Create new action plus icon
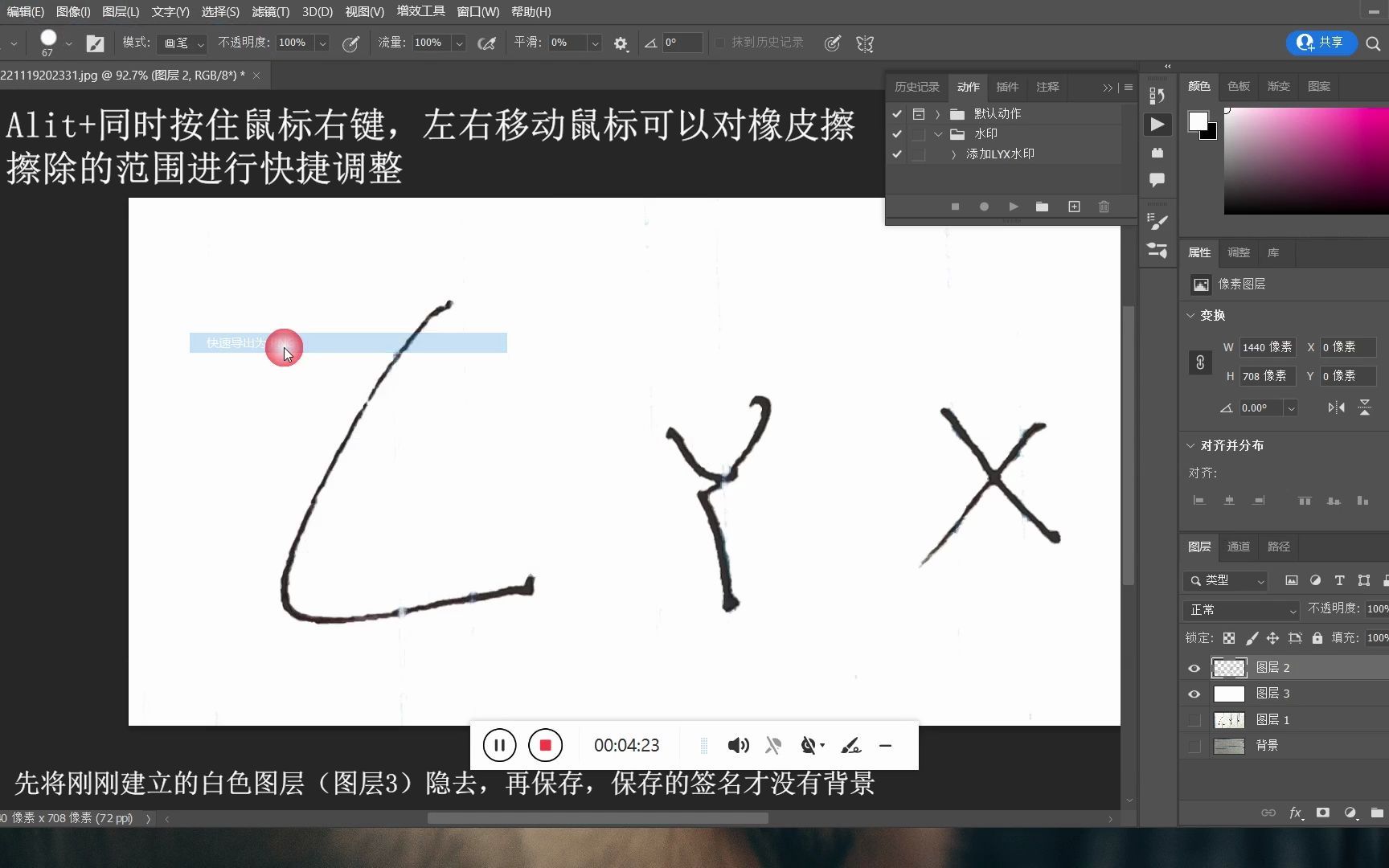Screen dimensions: 1389x868 (1074, 207)
